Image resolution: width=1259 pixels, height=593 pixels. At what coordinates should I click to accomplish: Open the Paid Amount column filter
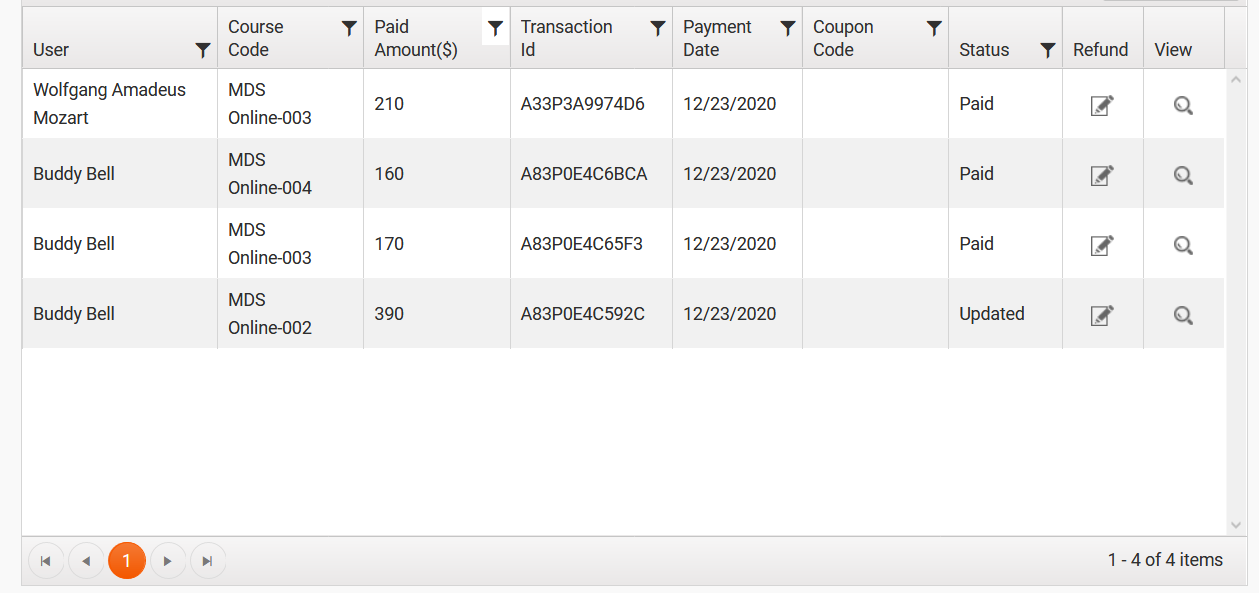pos(495,28)
